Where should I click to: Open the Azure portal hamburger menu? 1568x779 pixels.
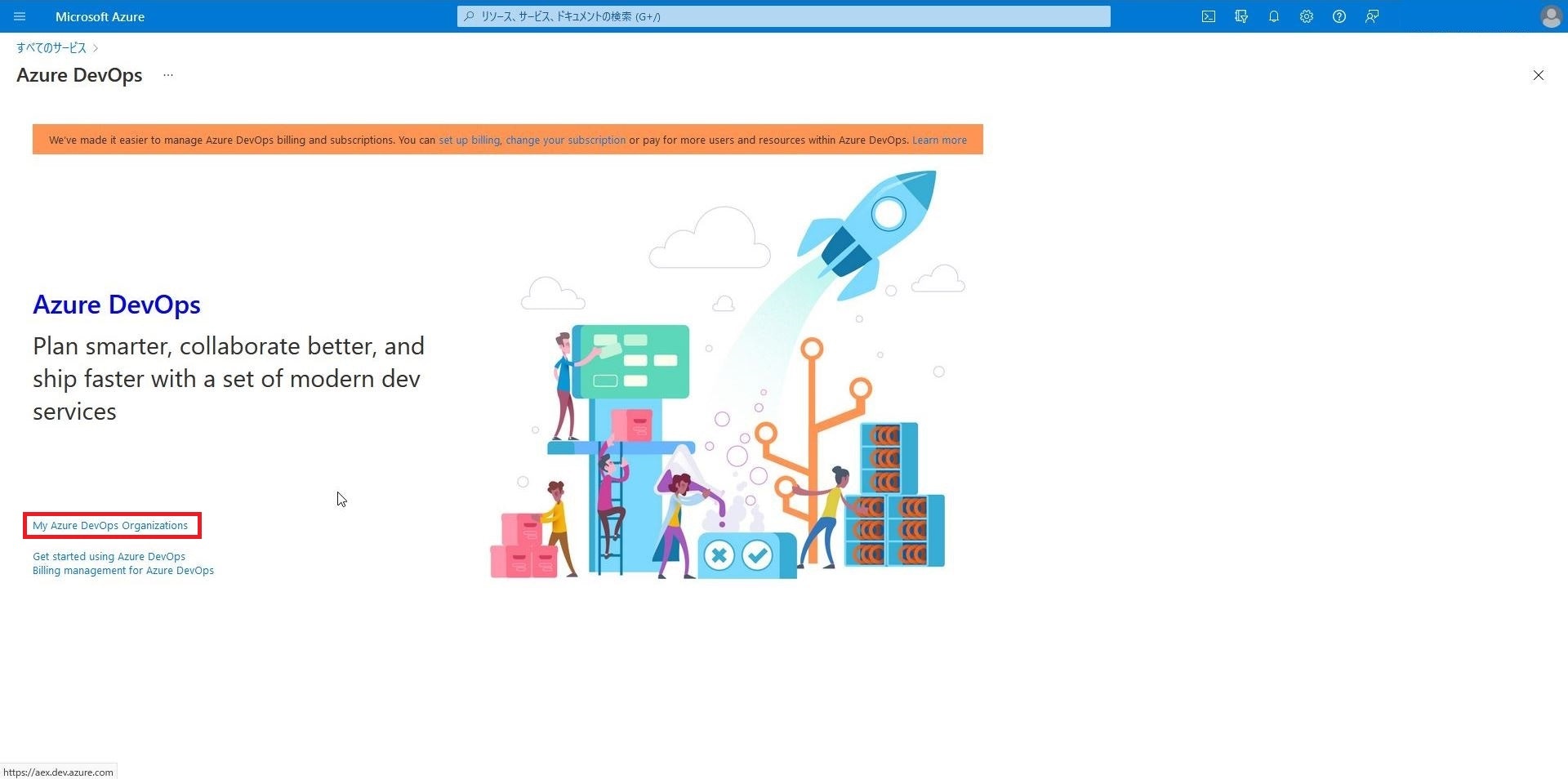click(x=20, y=16)
